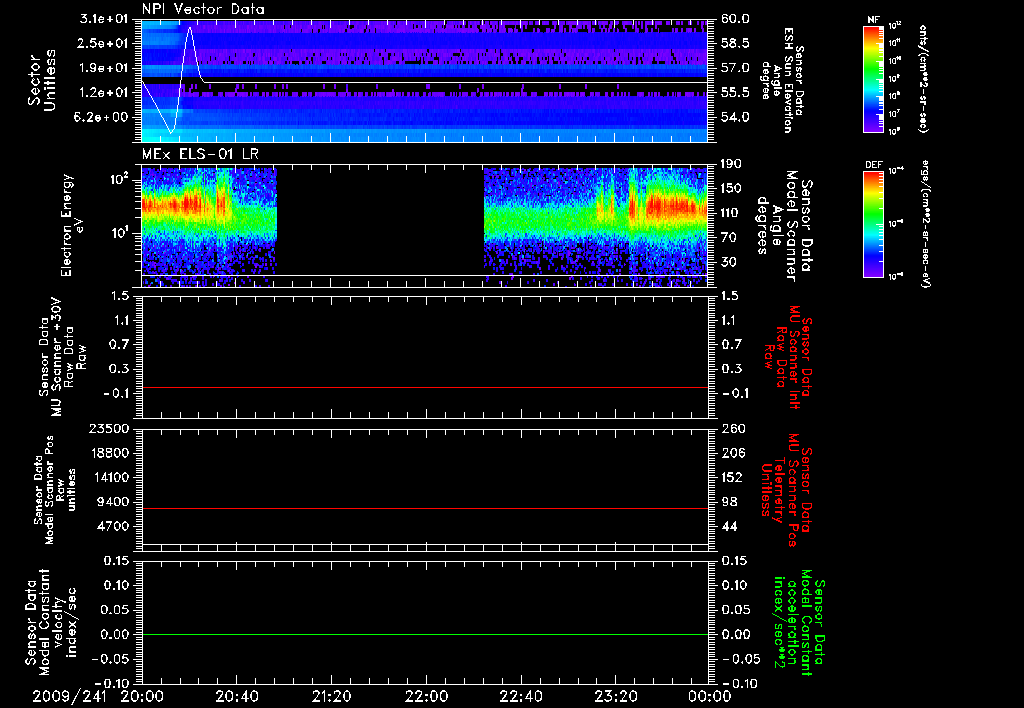Click the green constant velocity line
Viewport: 1024px width, 708px height.
coord(424,634)
